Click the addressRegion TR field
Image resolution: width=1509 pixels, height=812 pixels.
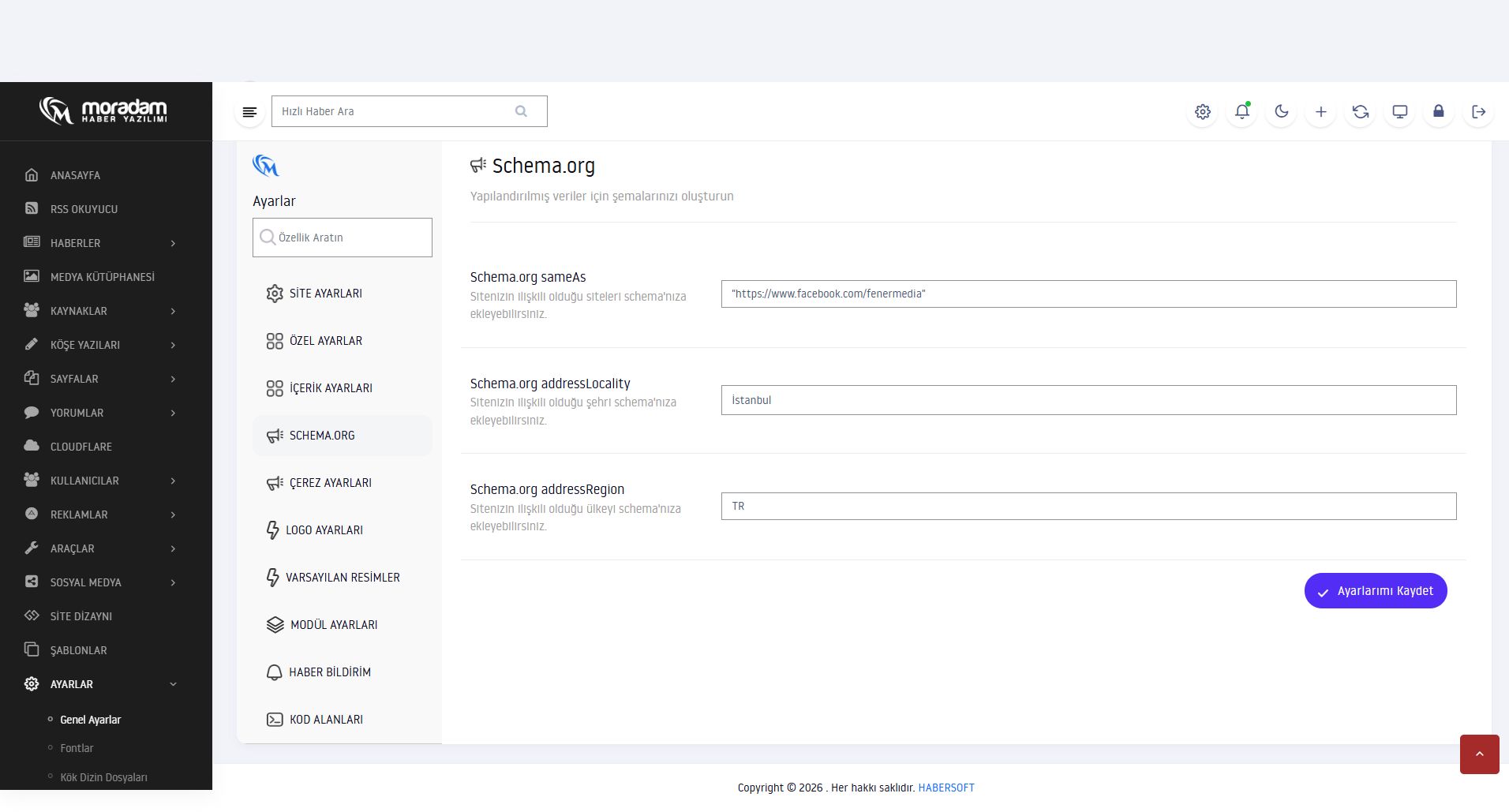1089,507
